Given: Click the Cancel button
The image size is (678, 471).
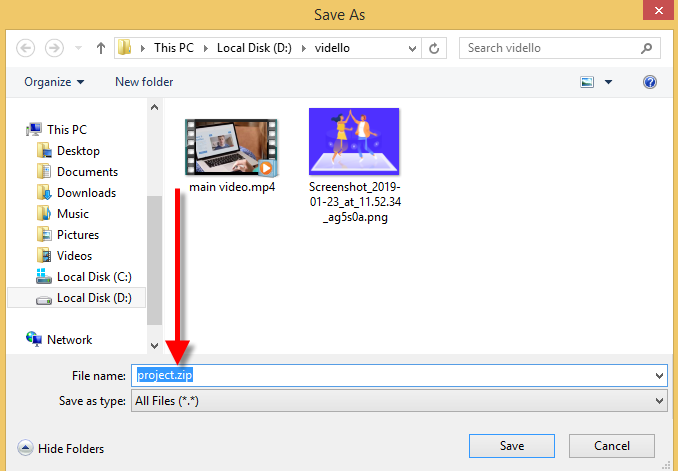Looking at the screenshot, I should coord(612,446).
